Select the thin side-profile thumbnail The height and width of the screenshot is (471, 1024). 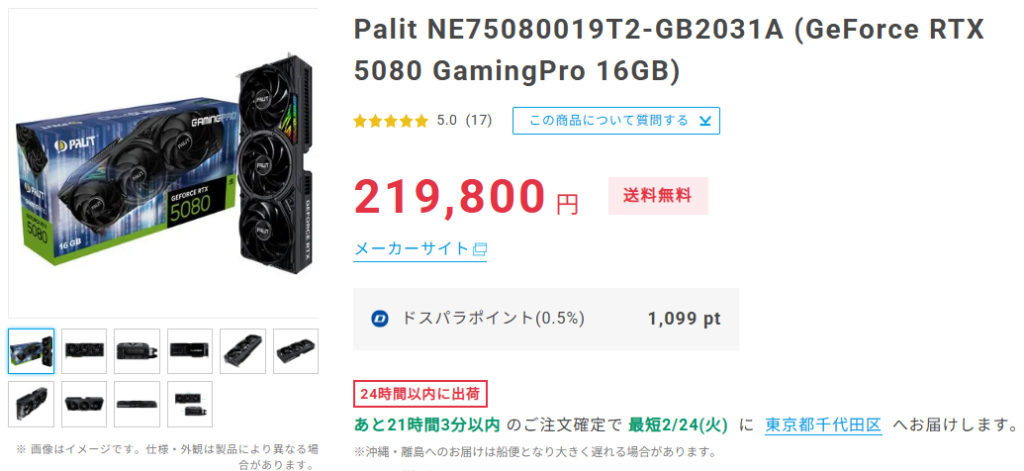point(137,404)
